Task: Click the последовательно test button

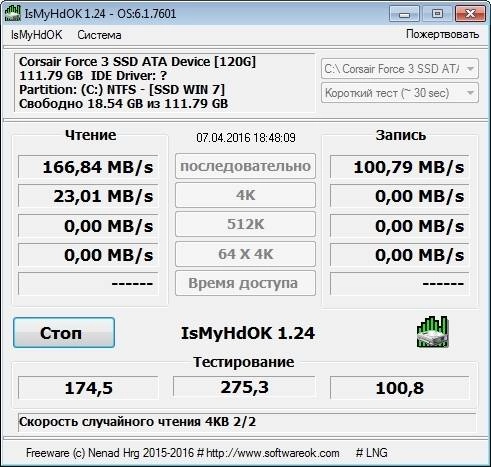Action: [245, 166]
